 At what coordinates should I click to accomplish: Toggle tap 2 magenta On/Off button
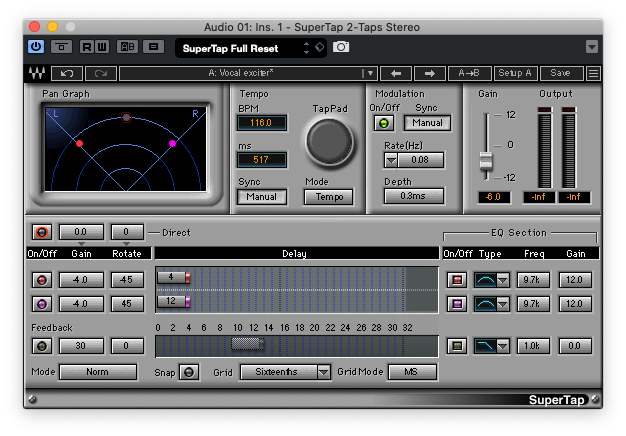point(42,304)
